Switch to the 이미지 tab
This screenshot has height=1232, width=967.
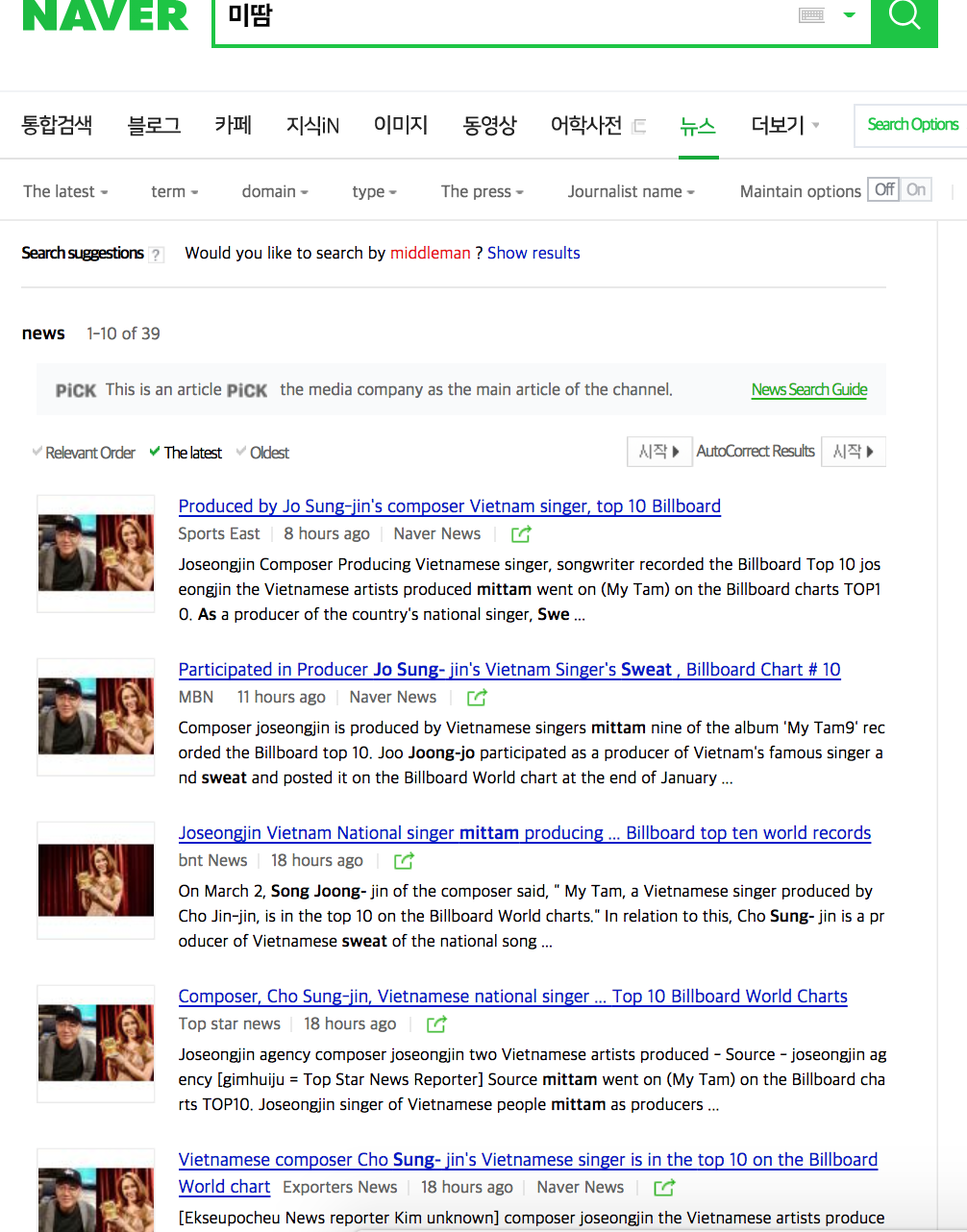point(401,125)
